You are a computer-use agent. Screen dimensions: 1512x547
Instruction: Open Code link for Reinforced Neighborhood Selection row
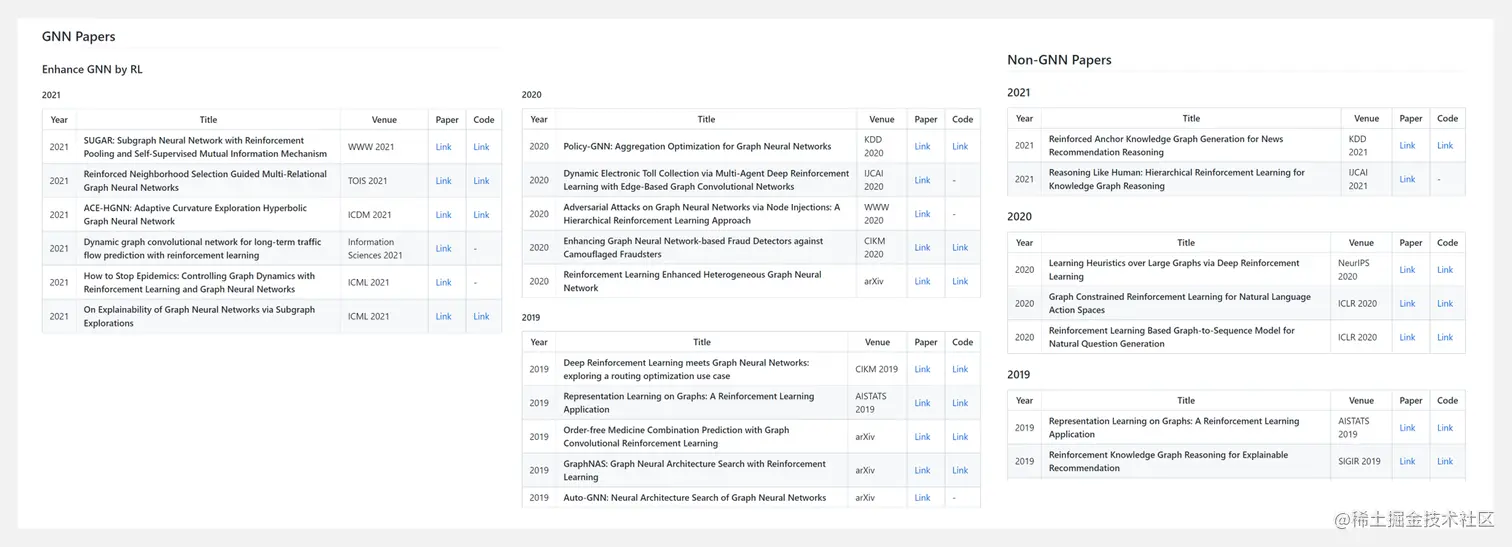coord(481,181)
